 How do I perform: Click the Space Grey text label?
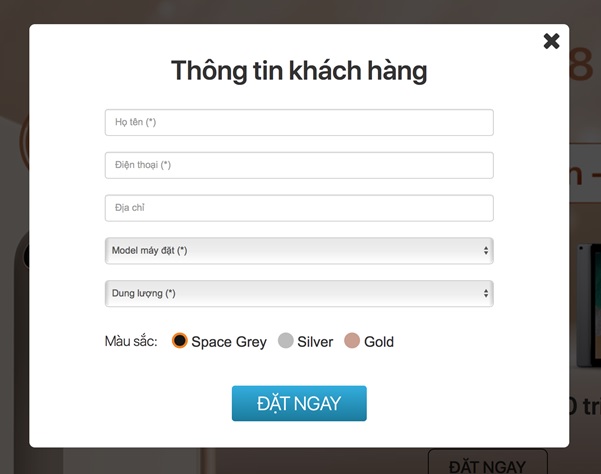tap(229, 341)
